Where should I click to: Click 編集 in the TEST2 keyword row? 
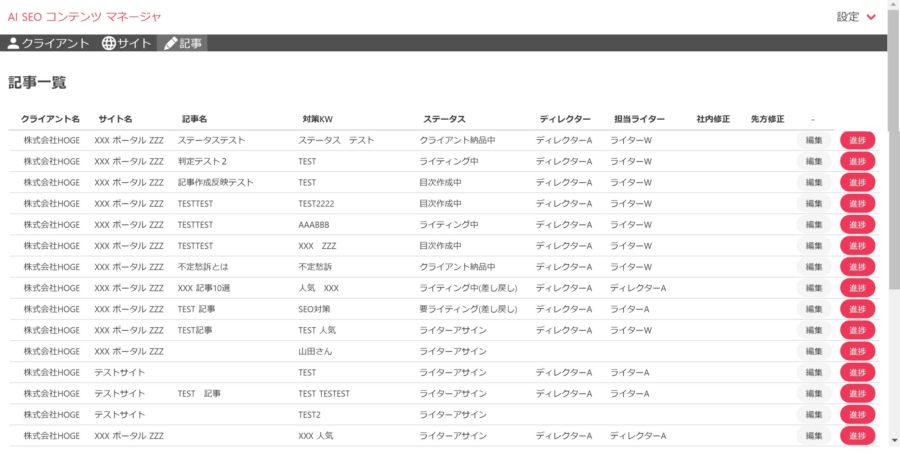click(814, 415)
